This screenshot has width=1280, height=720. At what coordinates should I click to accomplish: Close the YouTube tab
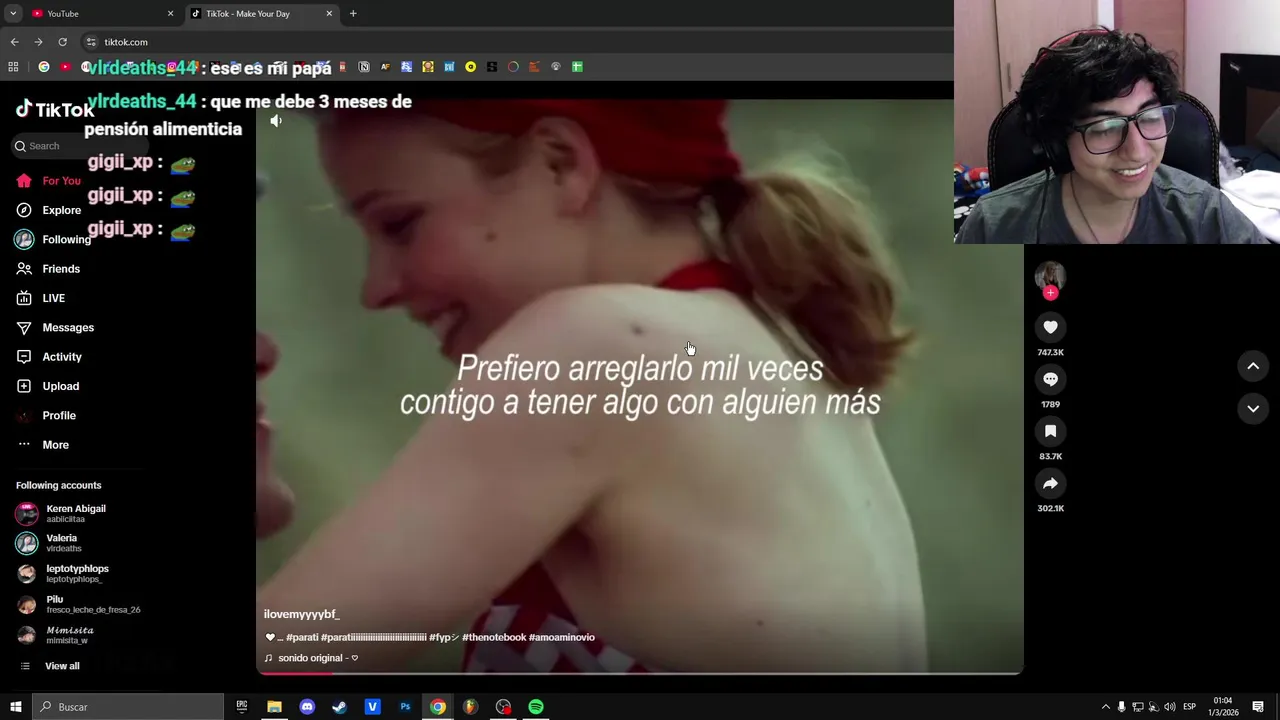(x=170, y=14)
